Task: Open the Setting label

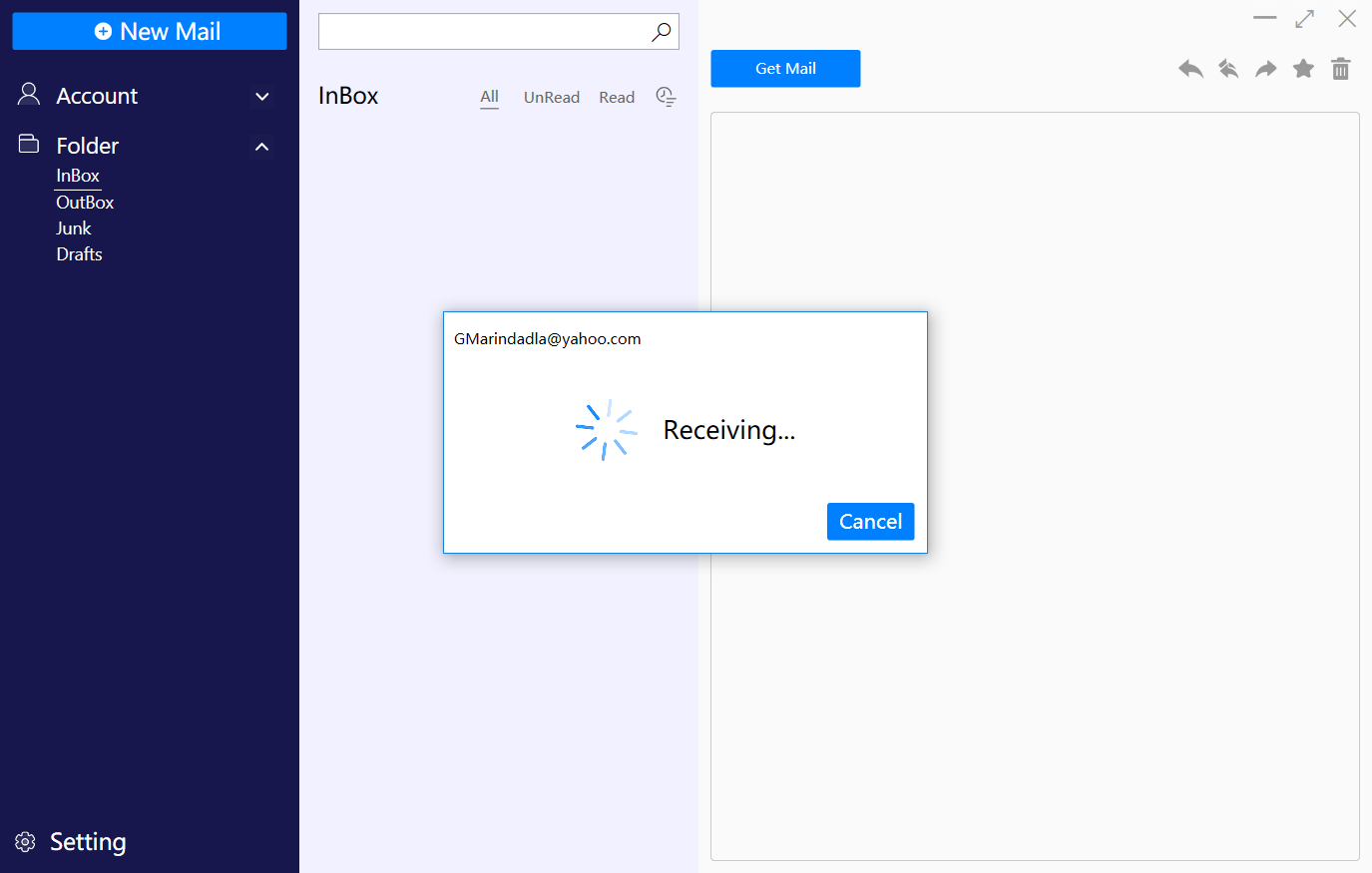Action: 88,842
